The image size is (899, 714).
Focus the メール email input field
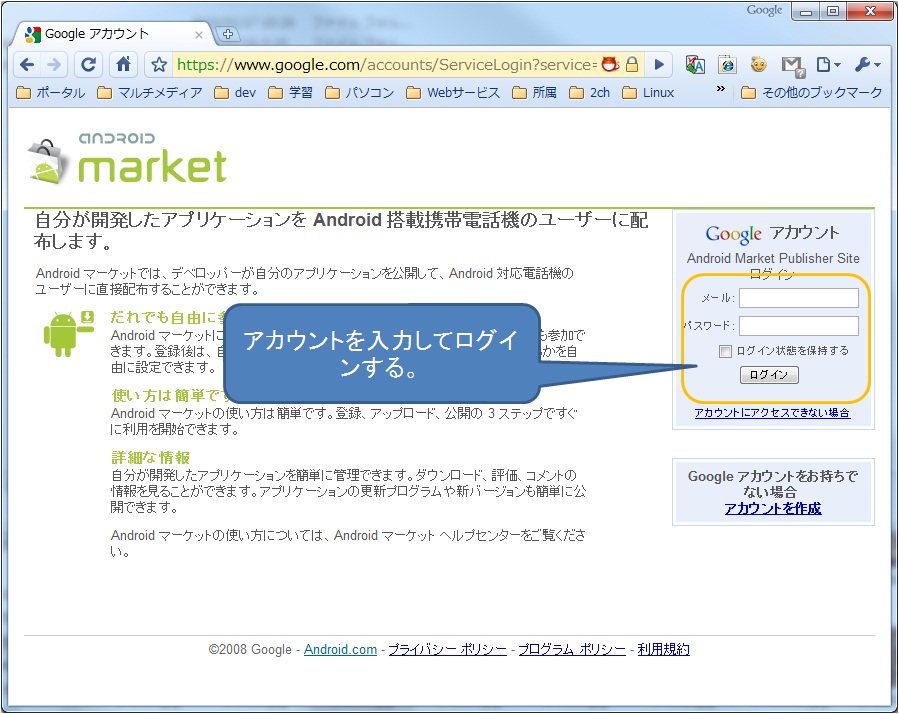(799, 298)
